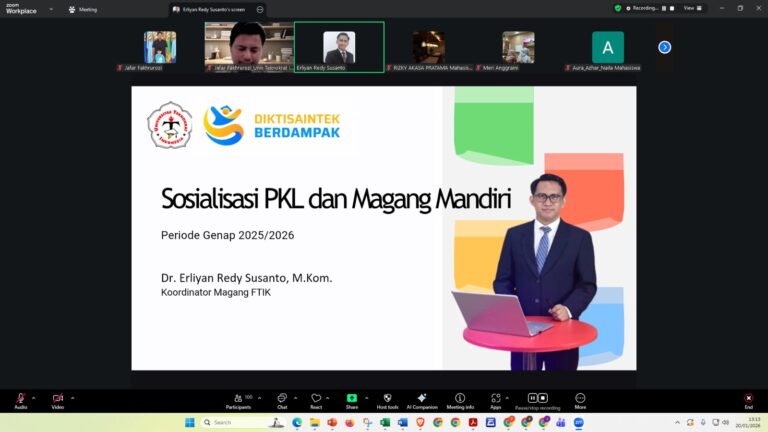The height and width of the screenshot is (432, 768).
Task: Open Excel from taskbar
Action: 385,422
